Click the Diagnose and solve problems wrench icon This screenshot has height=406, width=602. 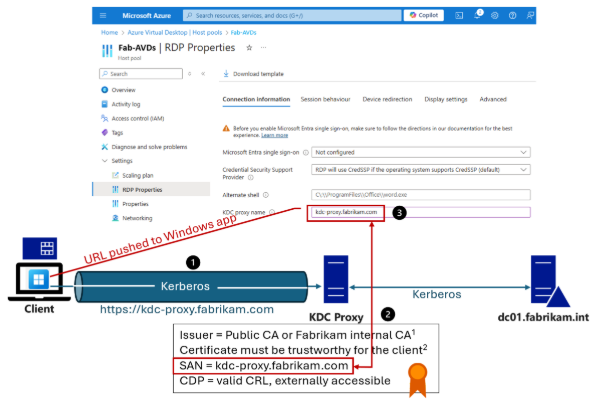click(104, 147)
